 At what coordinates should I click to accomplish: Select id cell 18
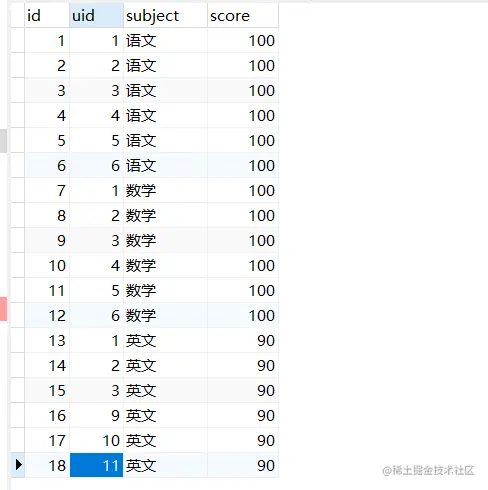(x=47, y=465)
